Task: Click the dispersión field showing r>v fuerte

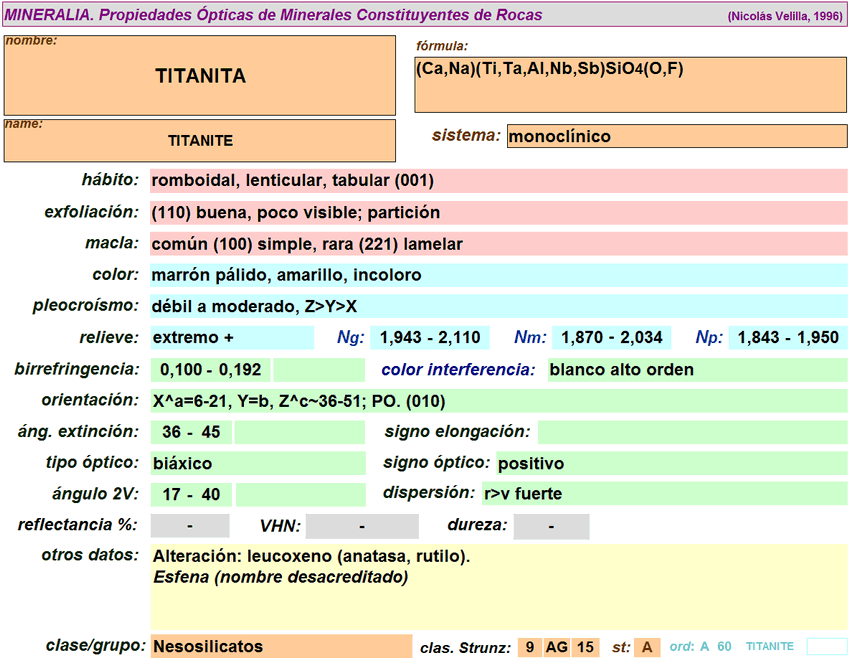Action: 663,493
